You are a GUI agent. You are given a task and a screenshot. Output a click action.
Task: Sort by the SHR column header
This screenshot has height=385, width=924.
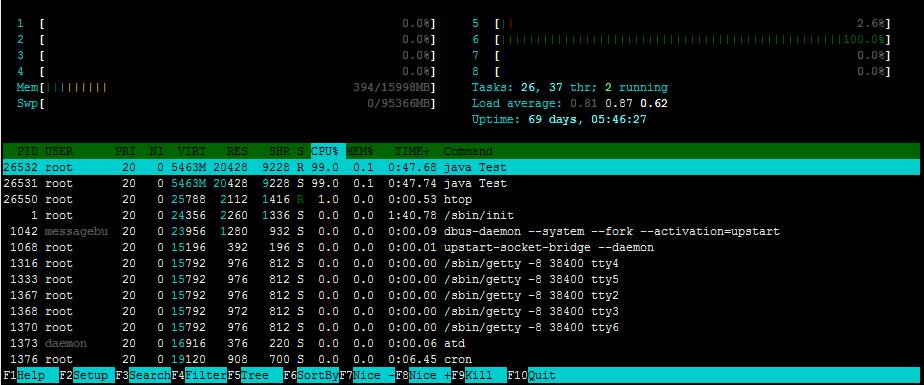tap(279, 151)
